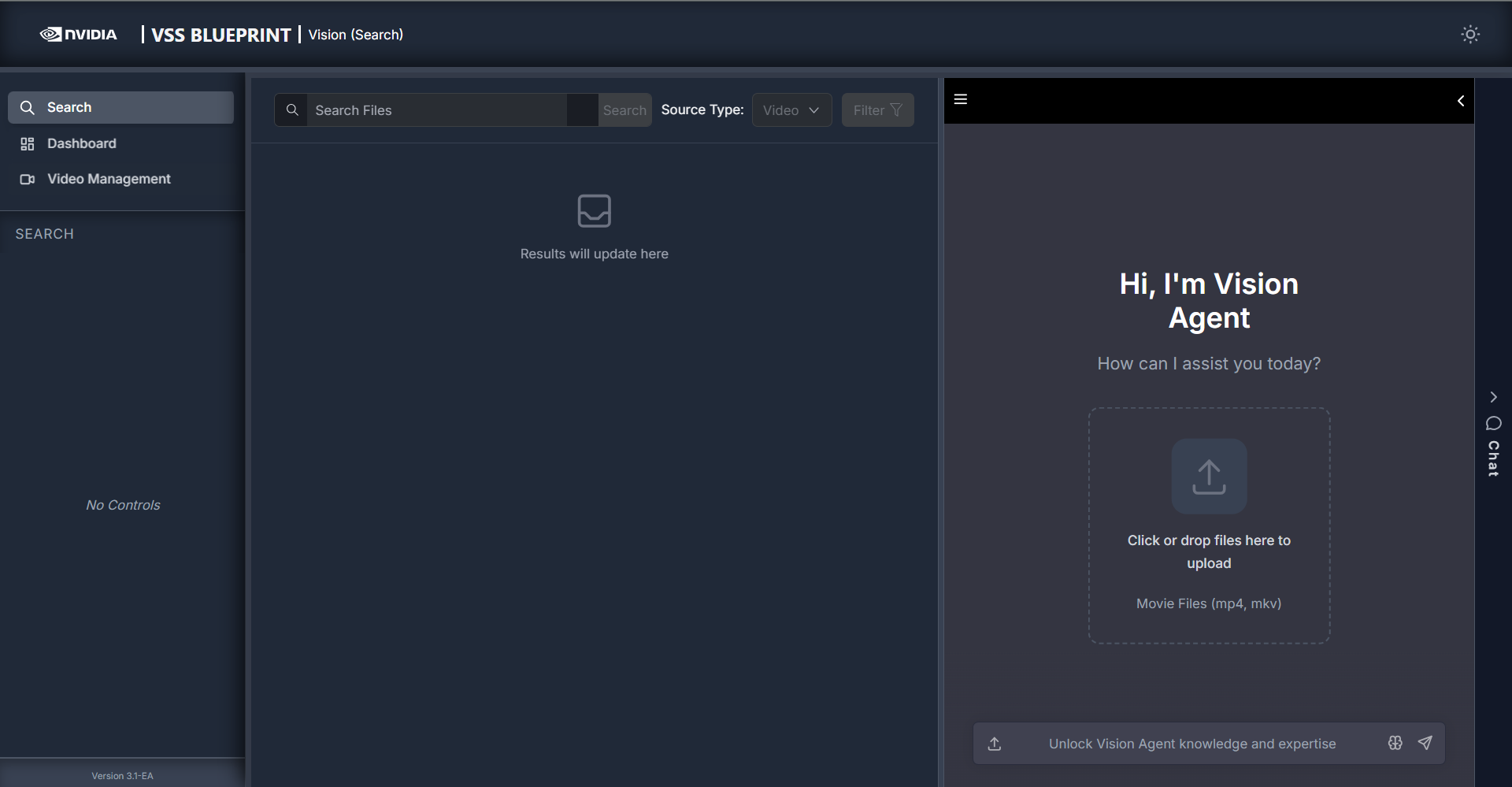Open the Filter button options
The width and height of the screenshot is (1512, 787).
click(876, 110)
